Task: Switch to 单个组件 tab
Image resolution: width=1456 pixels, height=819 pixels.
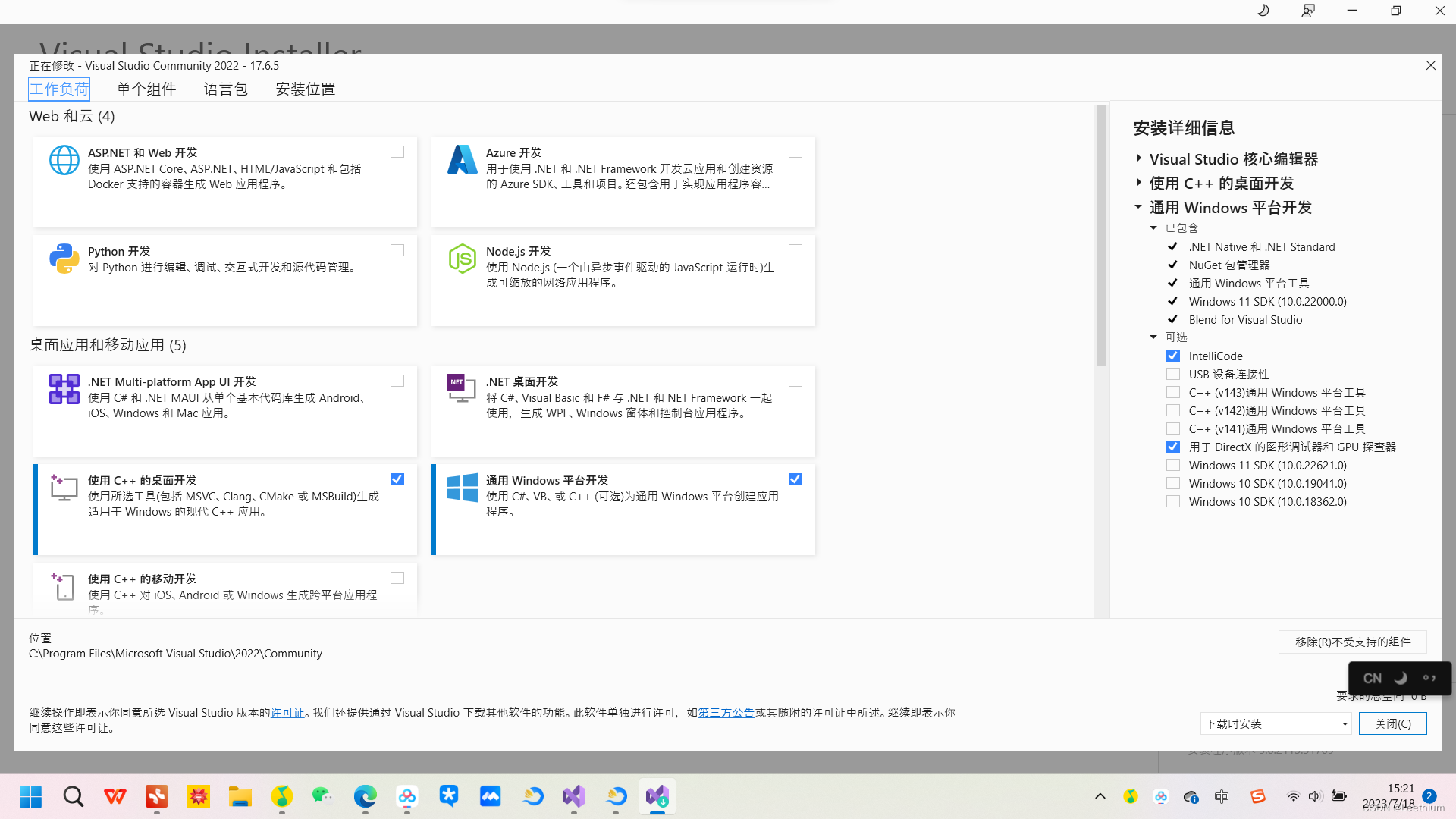Action: (x=146, y=89)
